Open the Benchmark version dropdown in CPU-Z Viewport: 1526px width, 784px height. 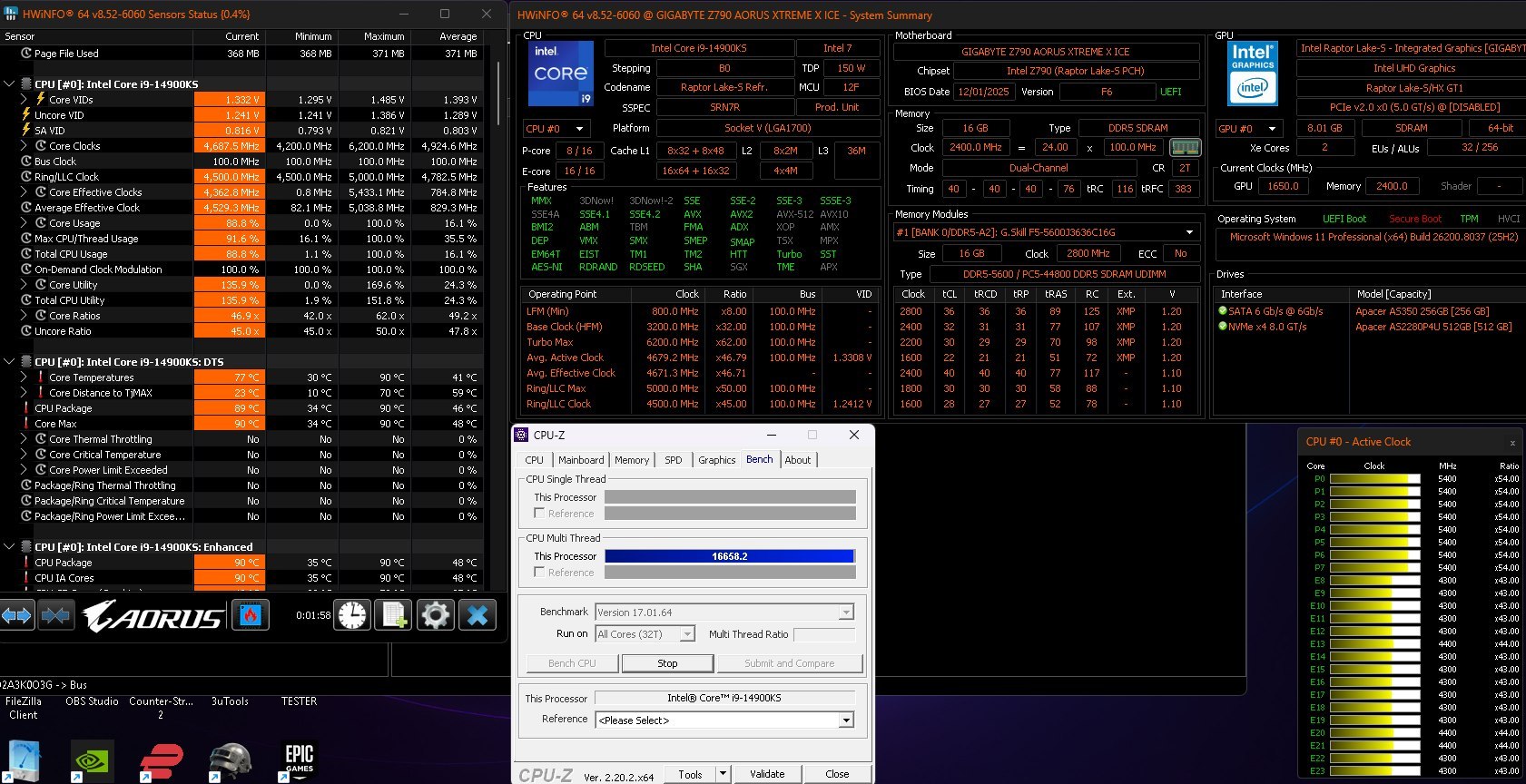(x=724, y=612)
